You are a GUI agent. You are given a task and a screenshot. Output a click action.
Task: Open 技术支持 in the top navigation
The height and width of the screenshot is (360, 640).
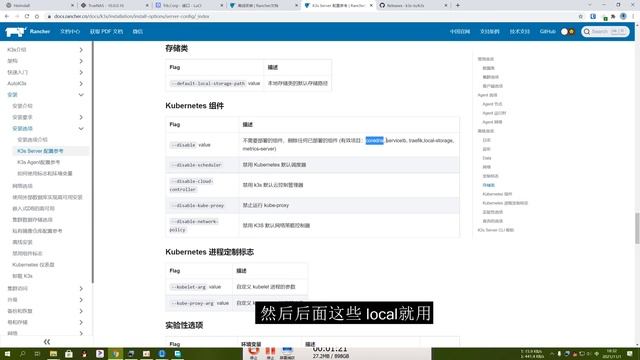[x=519, y=31]
